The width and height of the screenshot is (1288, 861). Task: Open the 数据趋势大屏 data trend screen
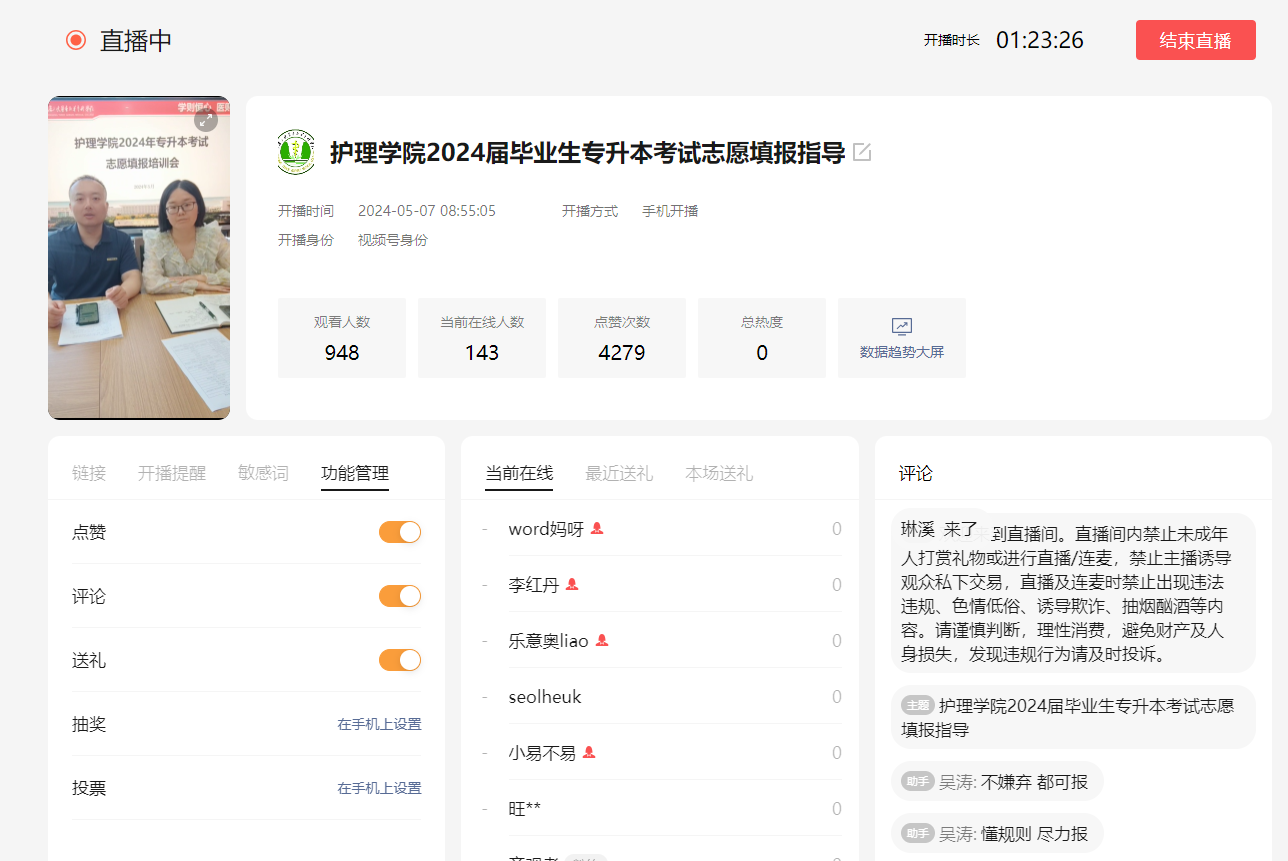pyautogui.click(x=901, y=338)
